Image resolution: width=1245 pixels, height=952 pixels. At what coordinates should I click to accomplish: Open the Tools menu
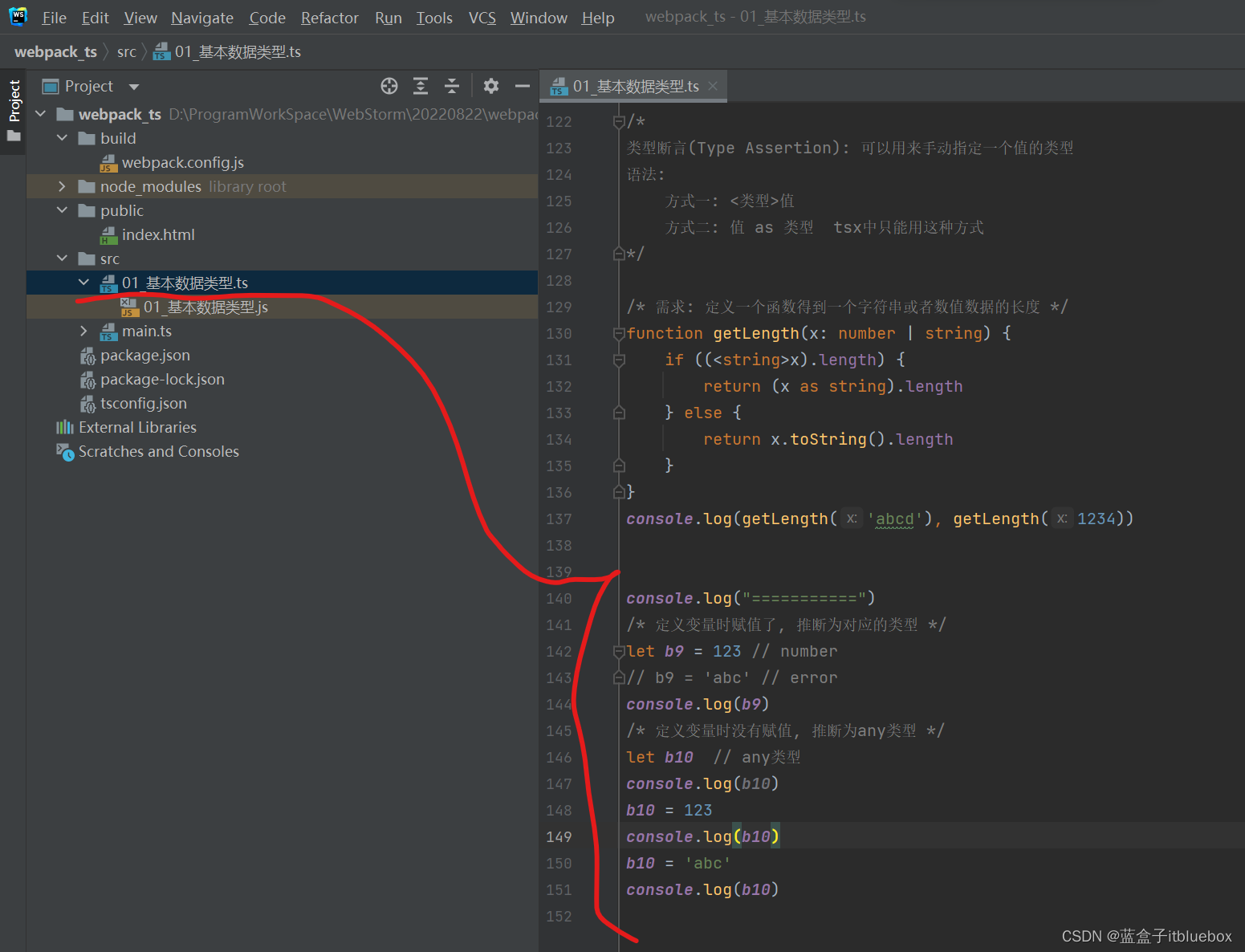pyautogui.click(x=434, y=18)
